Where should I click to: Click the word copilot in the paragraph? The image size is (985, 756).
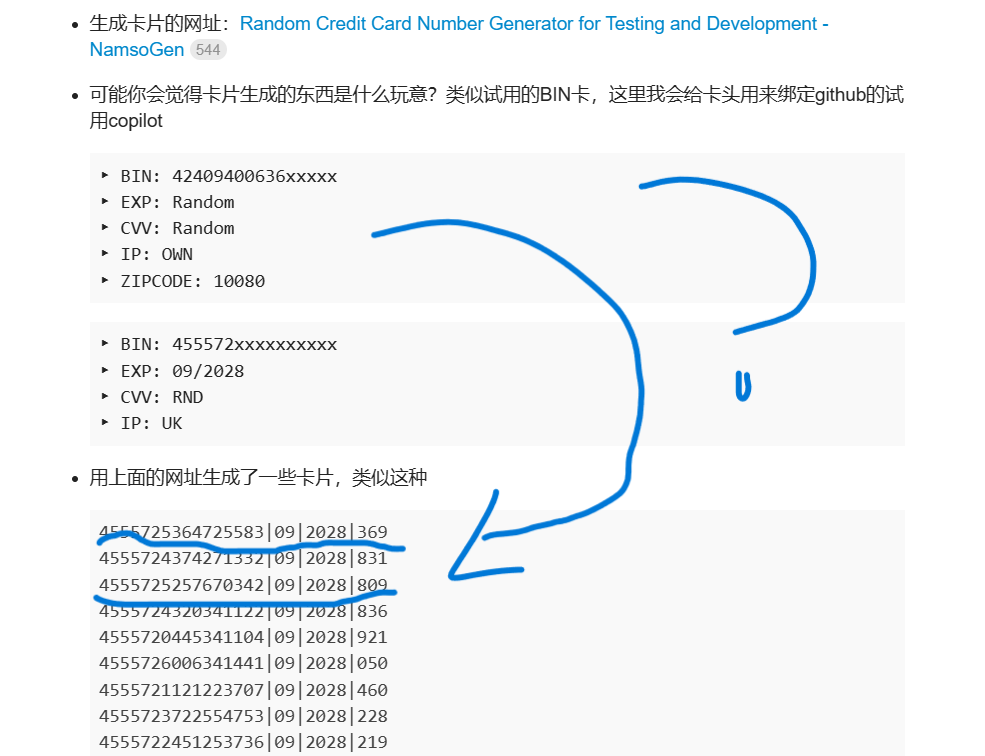pos(135,121)
